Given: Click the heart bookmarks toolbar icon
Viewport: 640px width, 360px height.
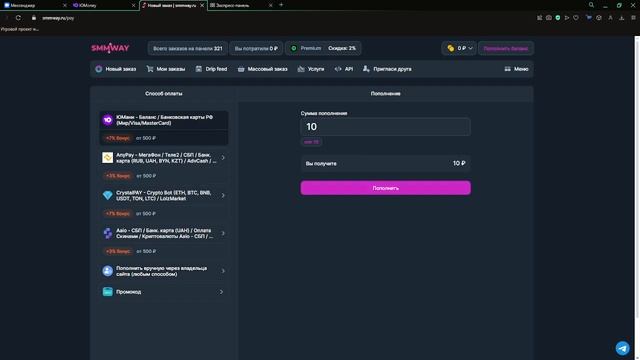Looking at the screenshot, I should [x=576, y=18].
